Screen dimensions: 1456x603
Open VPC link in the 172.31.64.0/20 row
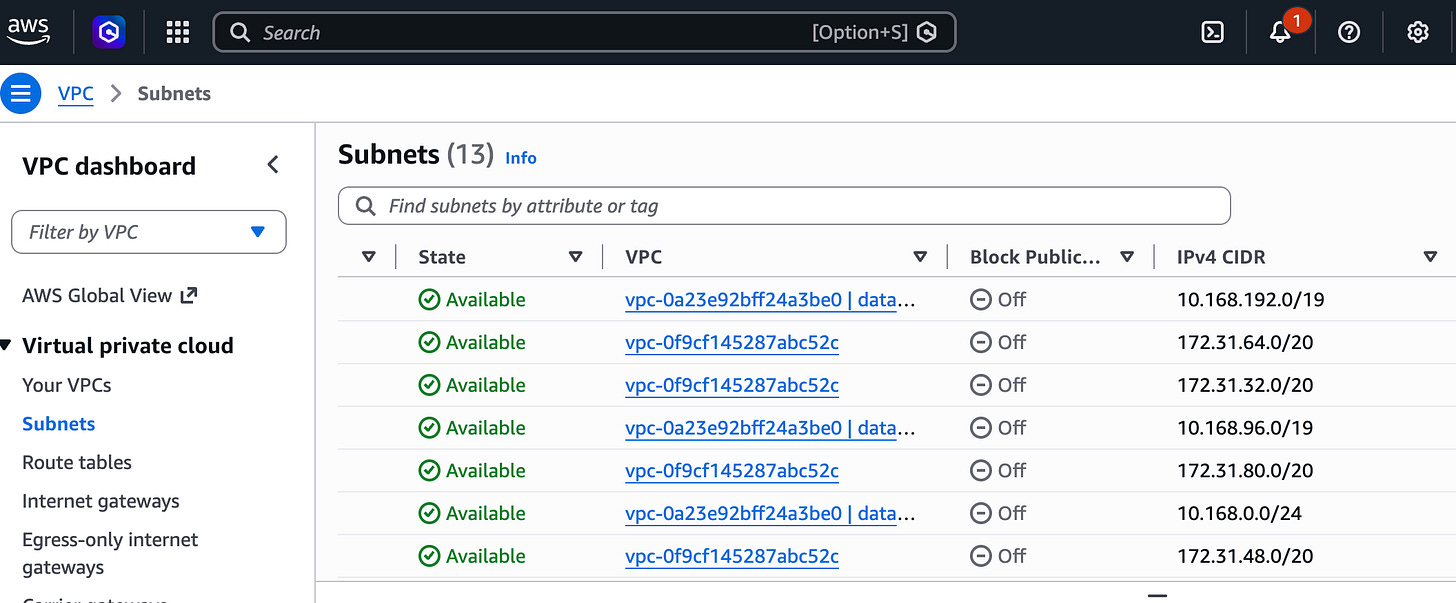732,343
